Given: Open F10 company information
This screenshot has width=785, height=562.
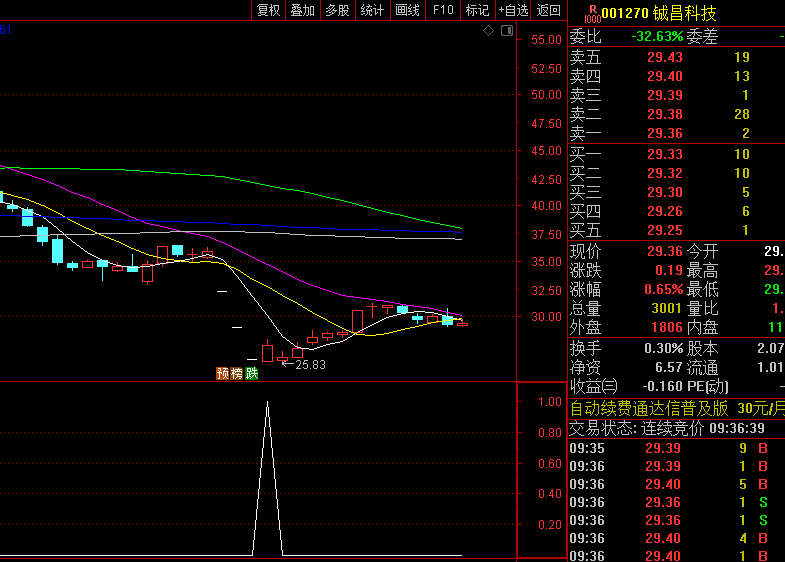Looking at the screenshot, I should (442, 10).
